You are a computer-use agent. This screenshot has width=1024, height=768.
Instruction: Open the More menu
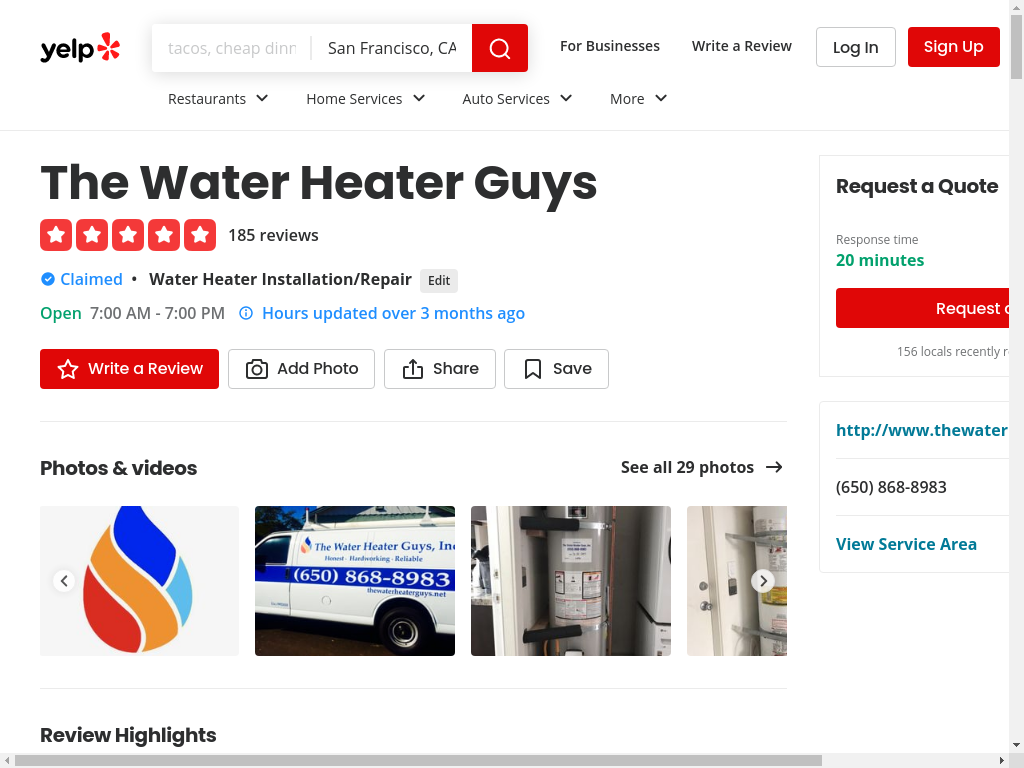tap(639, 99)
